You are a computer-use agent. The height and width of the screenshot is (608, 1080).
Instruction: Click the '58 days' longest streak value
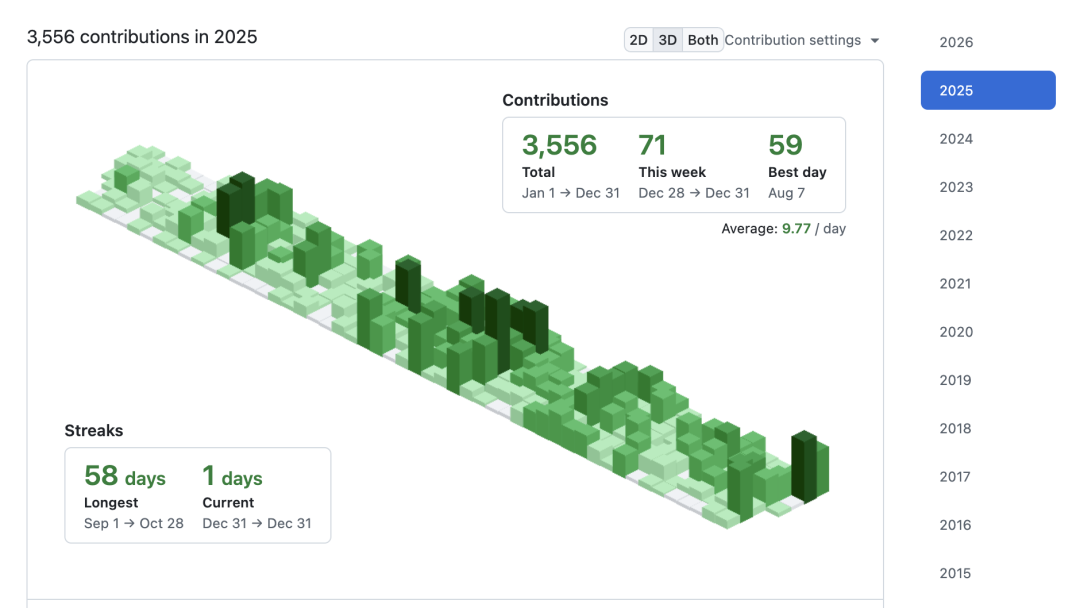click(x=125, y=476)
